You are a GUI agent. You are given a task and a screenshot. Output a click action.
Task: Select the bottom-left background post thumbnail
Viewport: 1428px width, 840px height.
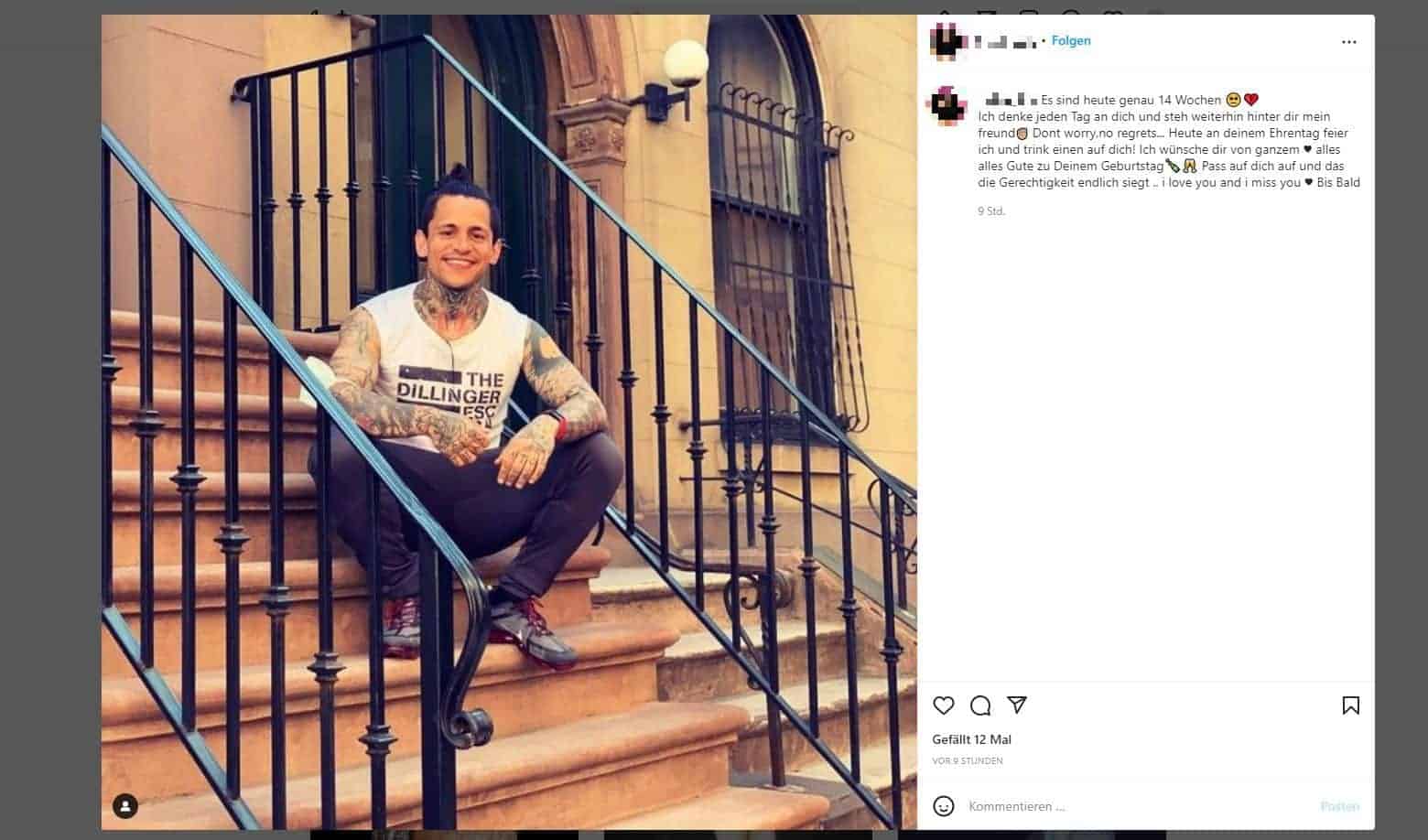(444, 835)
